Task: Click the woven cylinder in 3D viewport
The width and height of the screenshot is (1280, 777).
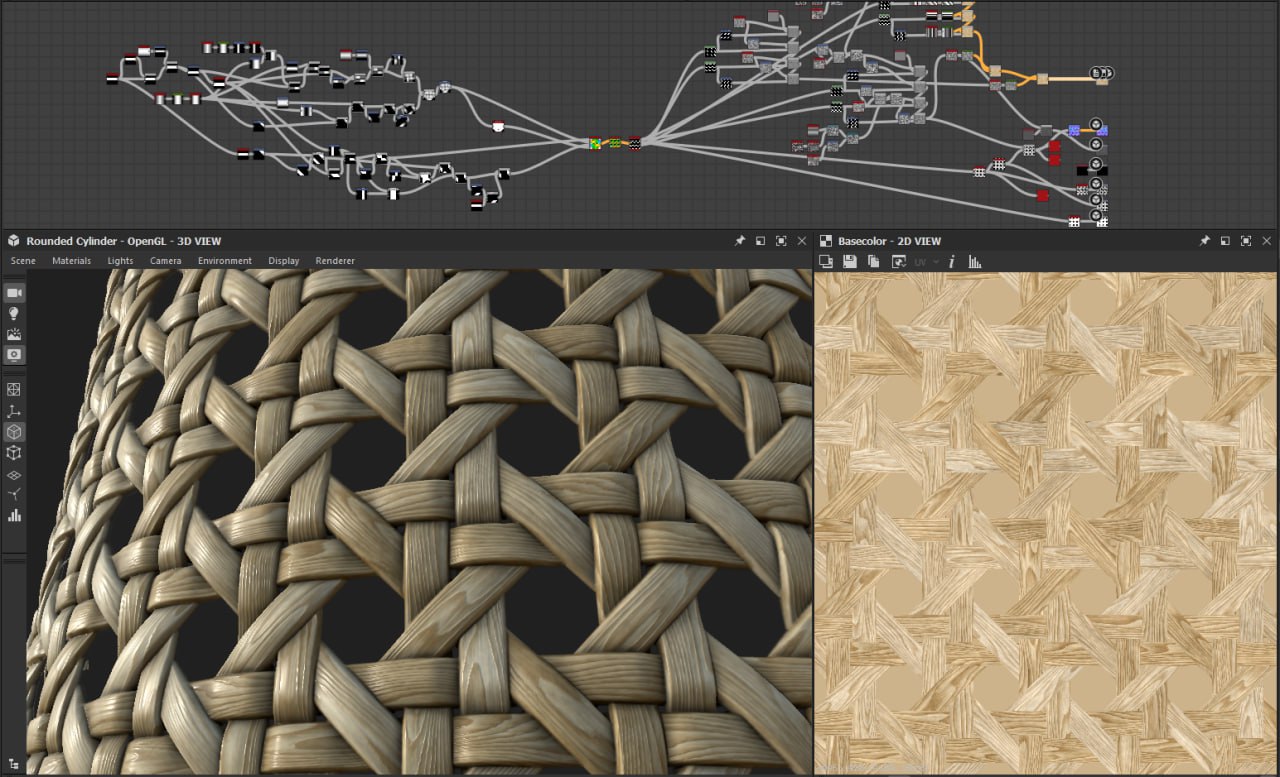Action: tap(420, 522)
